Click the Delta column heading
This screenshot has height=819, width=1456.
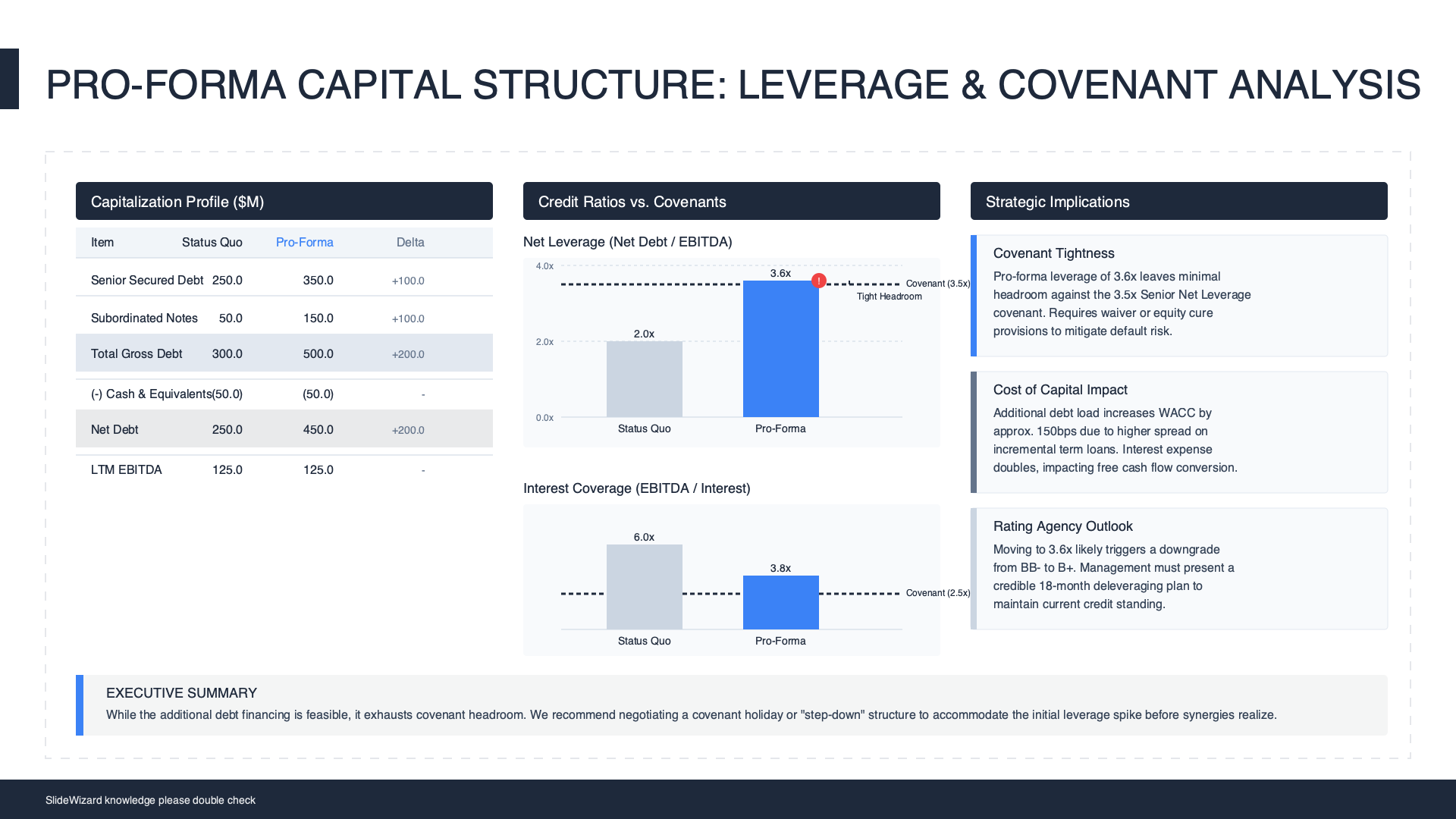[410, 243]
